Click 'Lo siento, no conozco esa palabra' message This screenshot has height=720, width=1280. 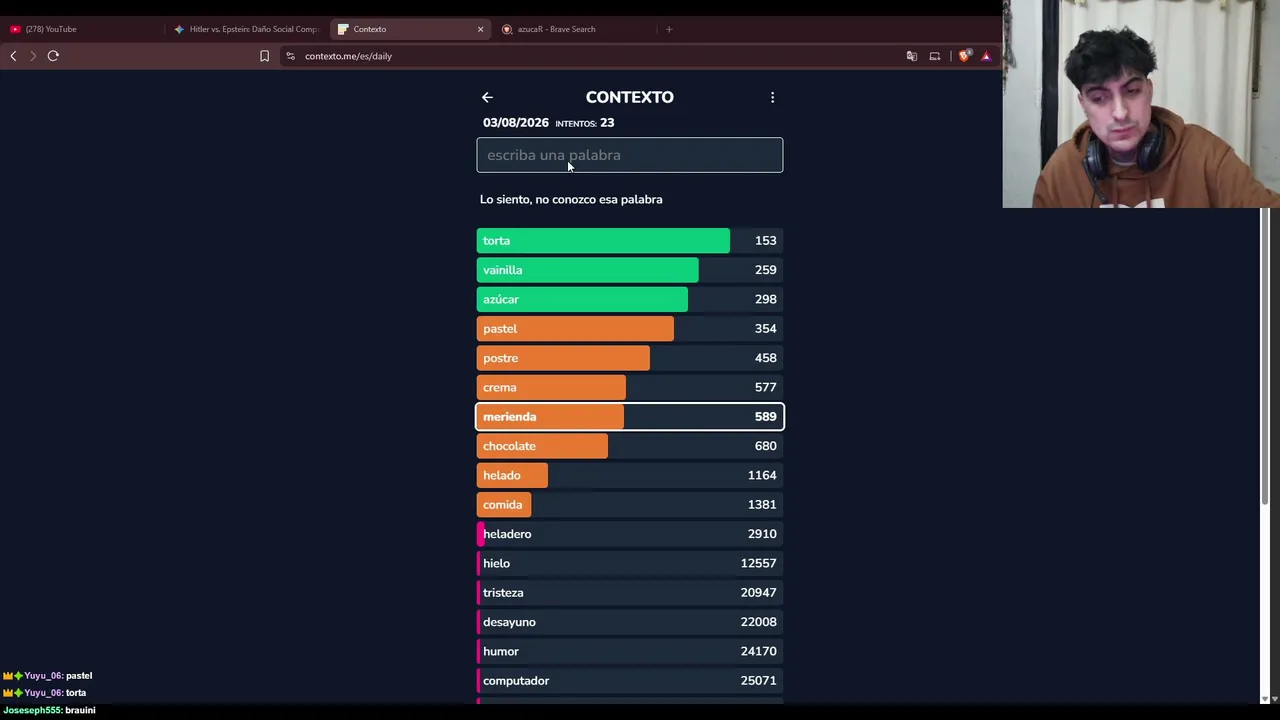click(571, 199)
